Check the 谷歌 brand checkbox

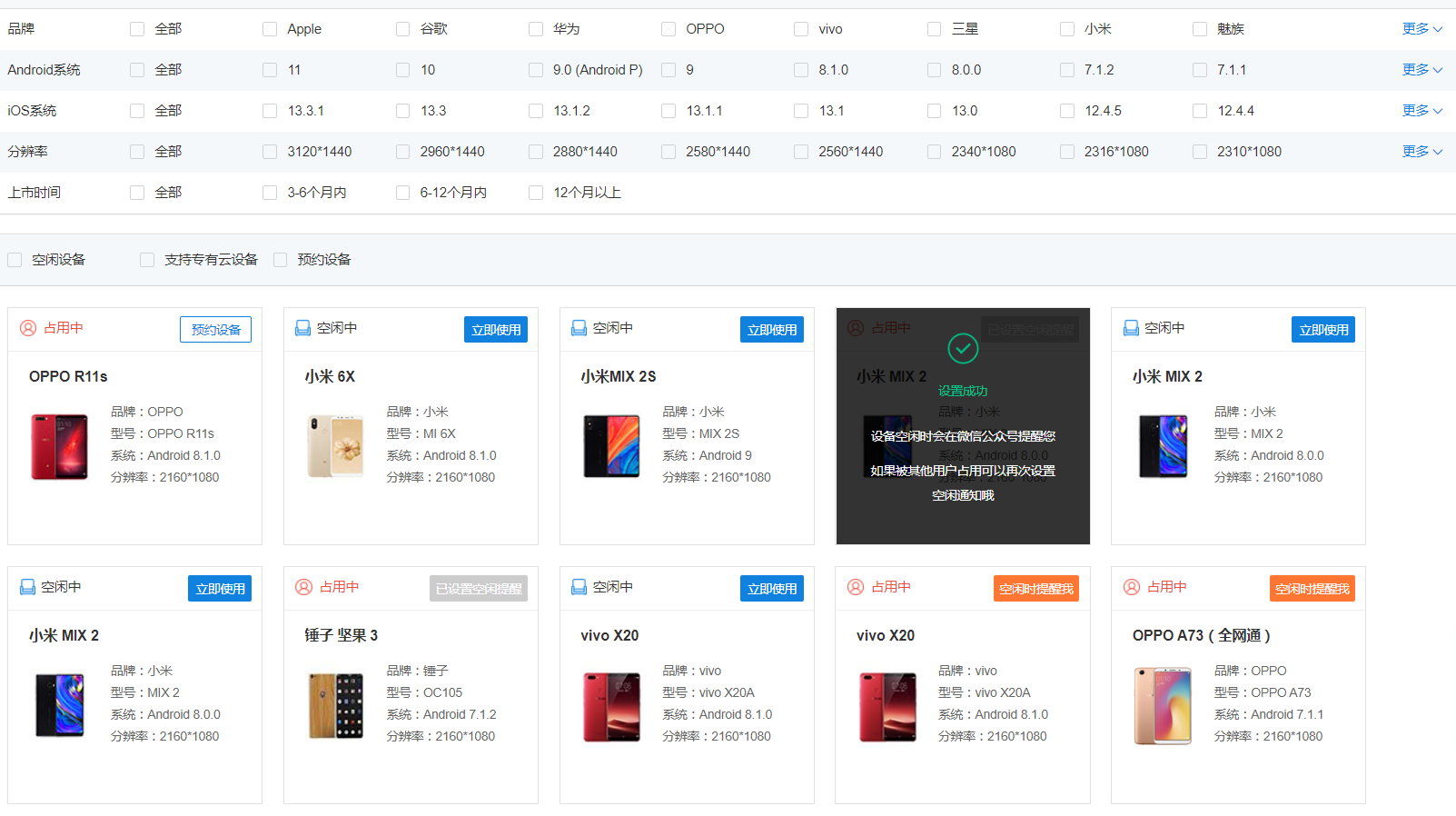click(402, 29)
